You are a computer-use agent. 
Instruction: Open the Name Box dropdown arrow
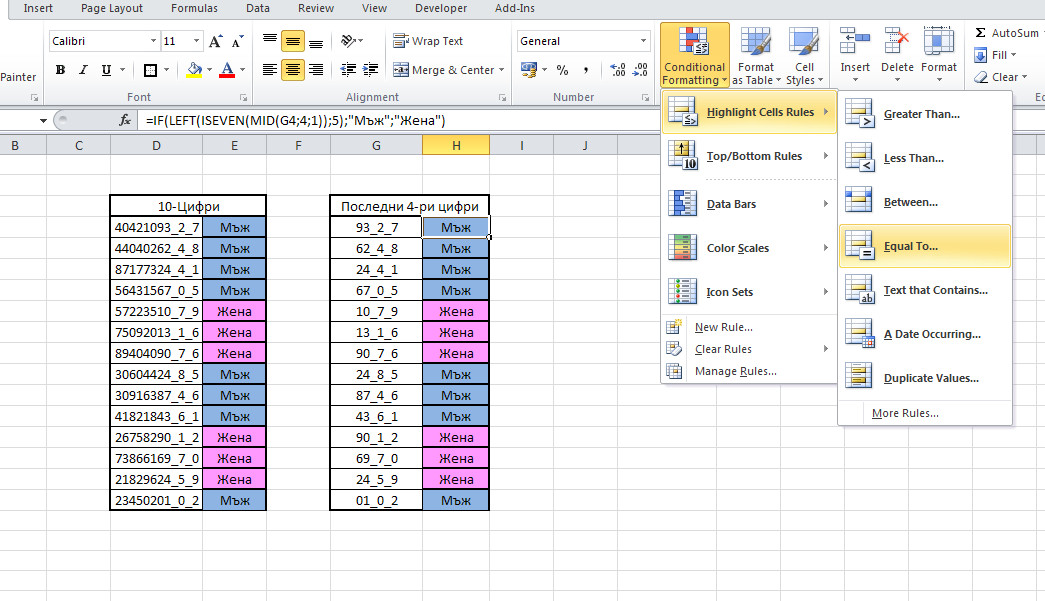tap(43, 121)
